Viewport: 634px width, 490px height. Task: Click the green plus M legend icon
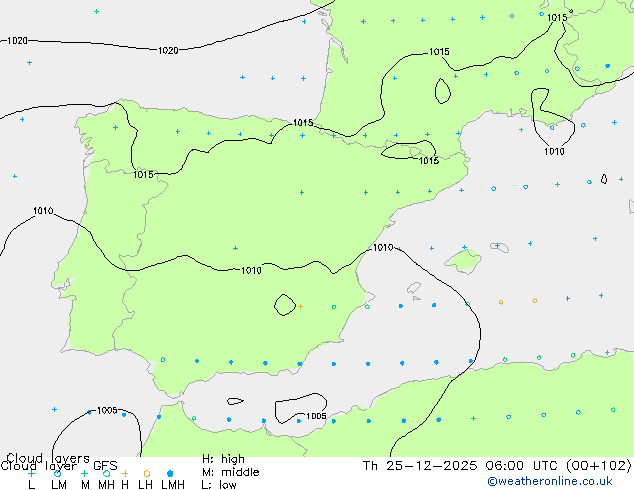84,473
